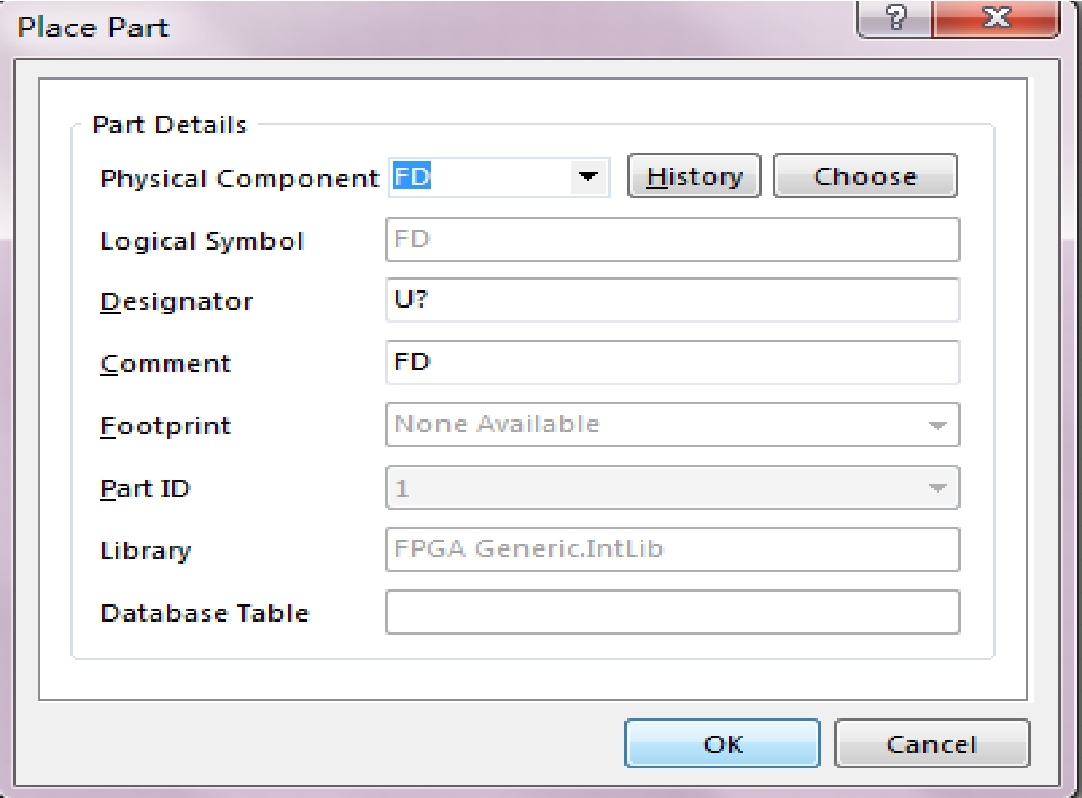Click the Choose button
The height and width of the screenshot is (798, 1082).
point(865,176)
